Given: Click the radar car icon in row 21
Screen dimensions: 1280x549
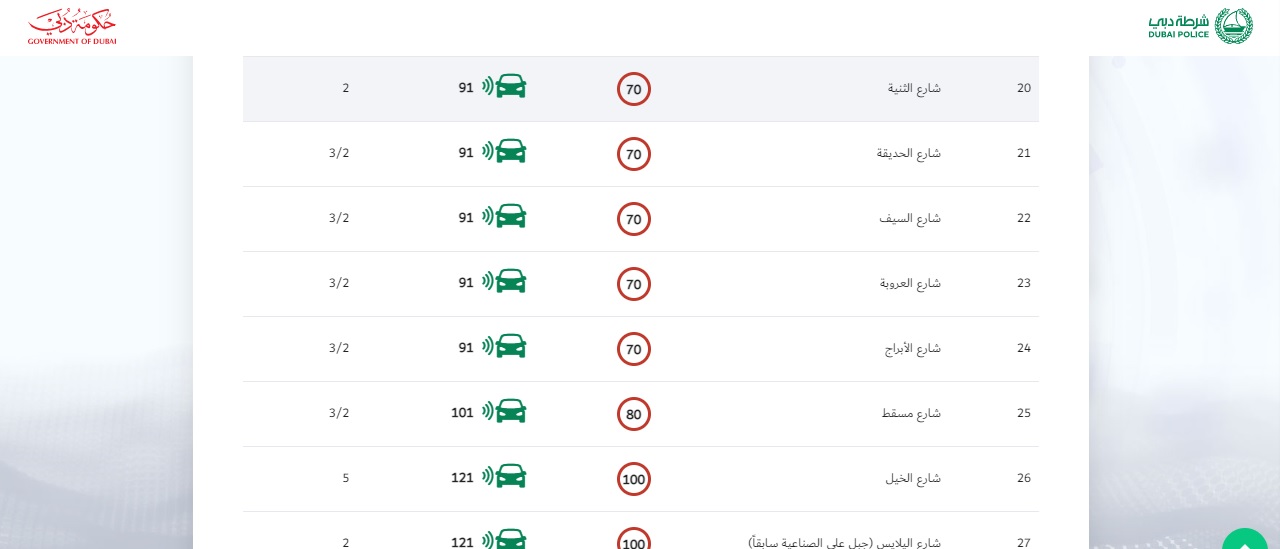Looking at the screenshot, I should click(504, 152).
